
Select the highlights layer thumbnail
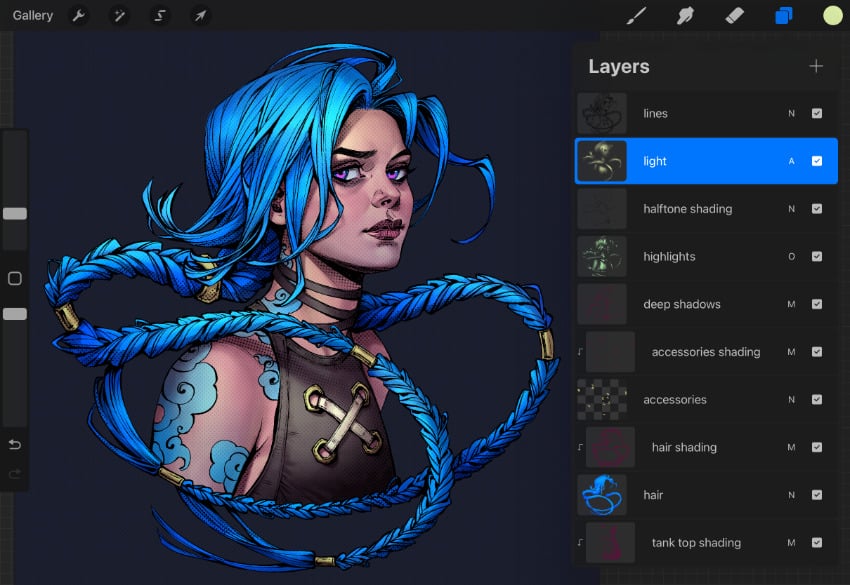point(602,256)
